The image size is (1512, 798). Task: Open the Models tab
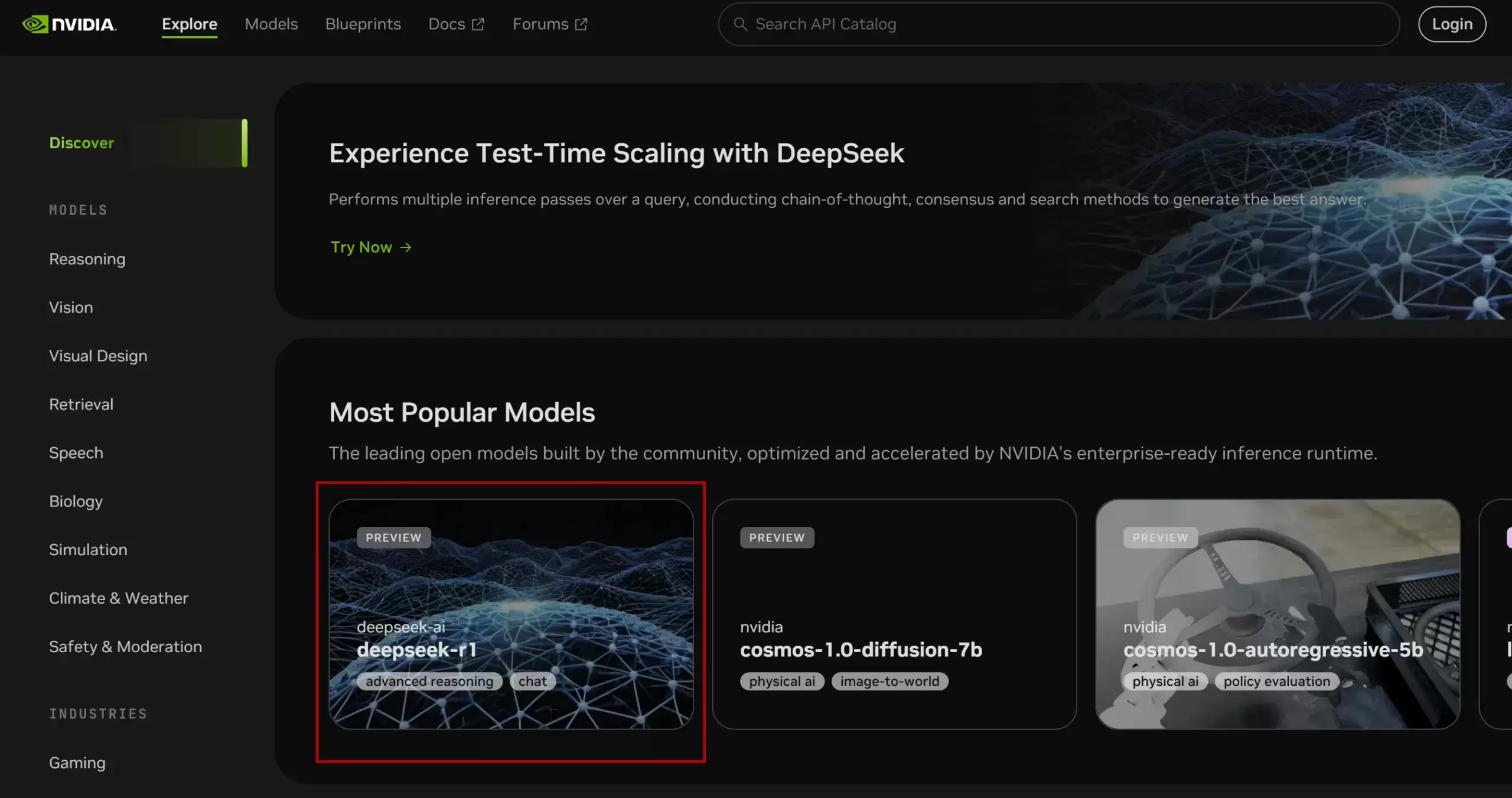click(271, 24)
